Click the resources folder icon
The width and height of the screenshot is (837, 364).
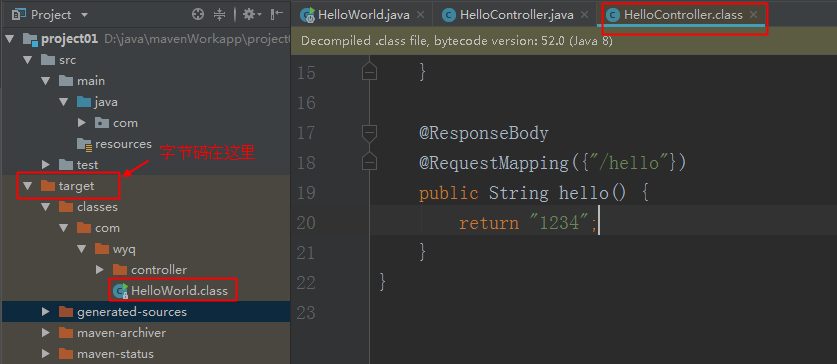[x=84, y=144]
